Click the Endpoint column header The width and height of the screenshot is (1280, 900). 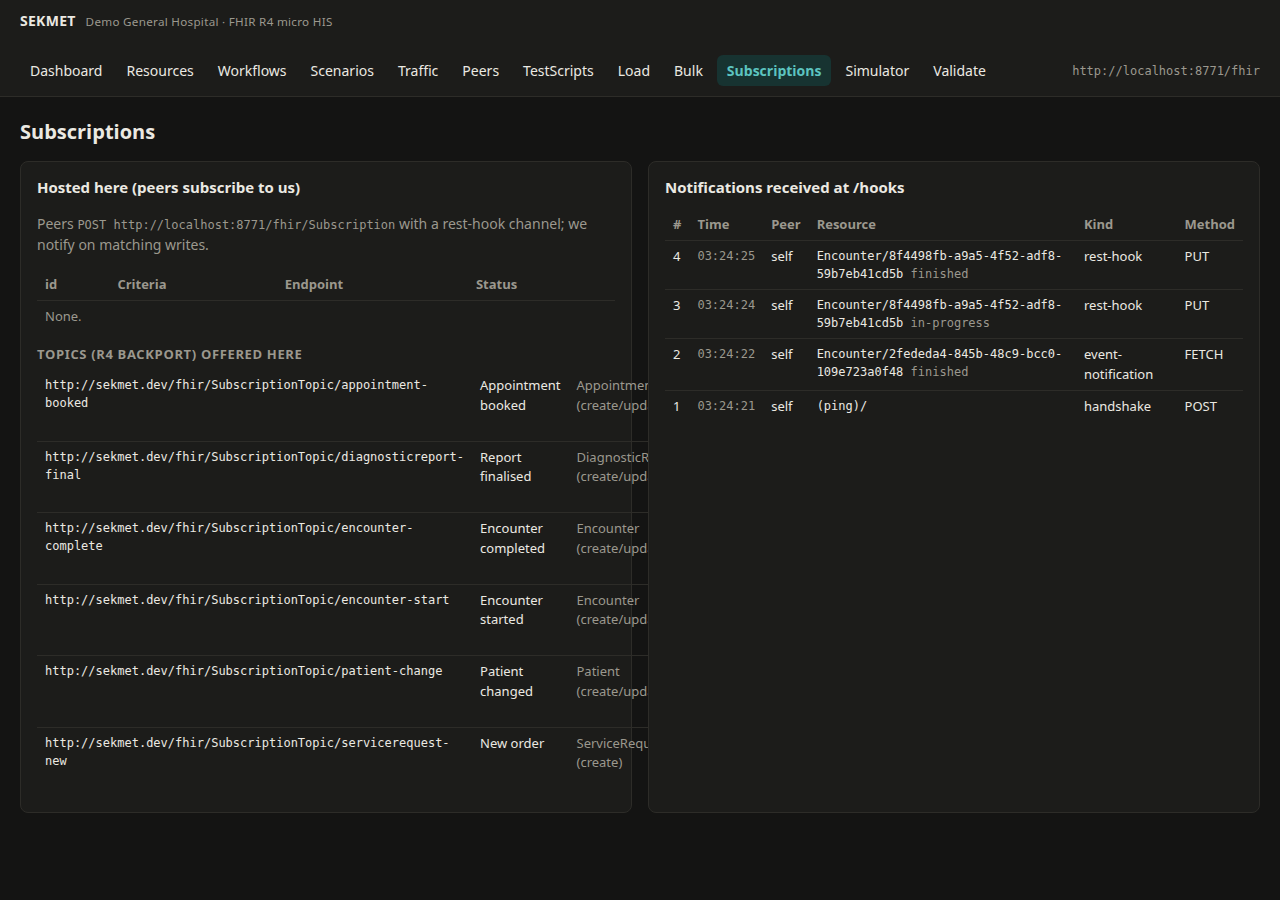coord(314,284)
